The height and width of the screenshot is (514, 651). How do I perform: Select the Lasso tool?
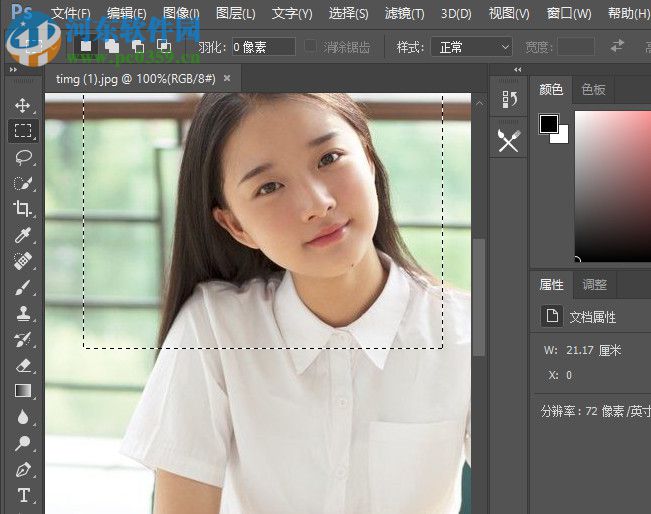coord(23,157)
